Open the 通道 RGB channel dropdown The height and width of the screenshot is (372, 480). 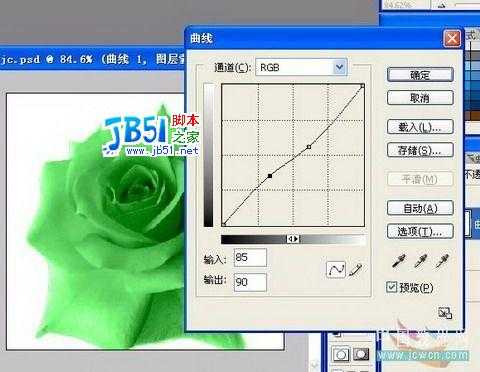301,67
